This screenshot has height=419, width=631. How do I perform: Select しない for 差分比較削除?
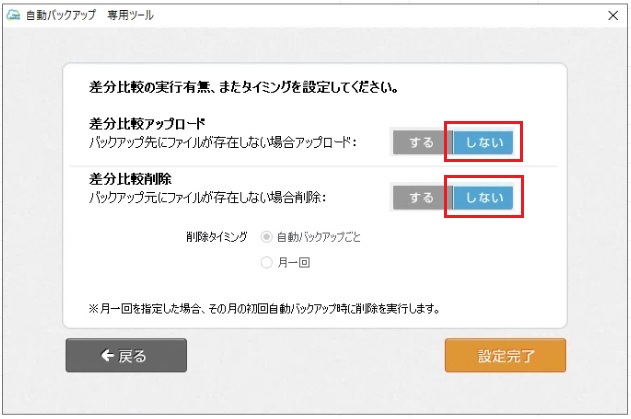click(483, 198)
